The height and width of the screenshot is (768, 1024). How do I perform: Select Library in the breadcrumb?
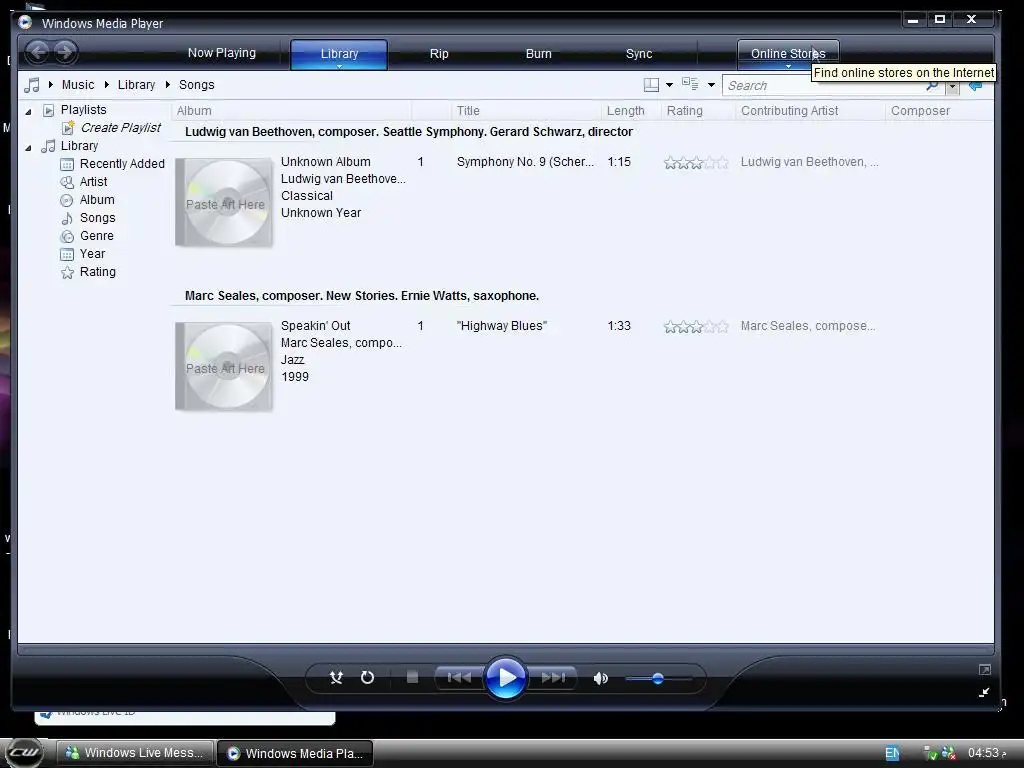coord(136,85)
